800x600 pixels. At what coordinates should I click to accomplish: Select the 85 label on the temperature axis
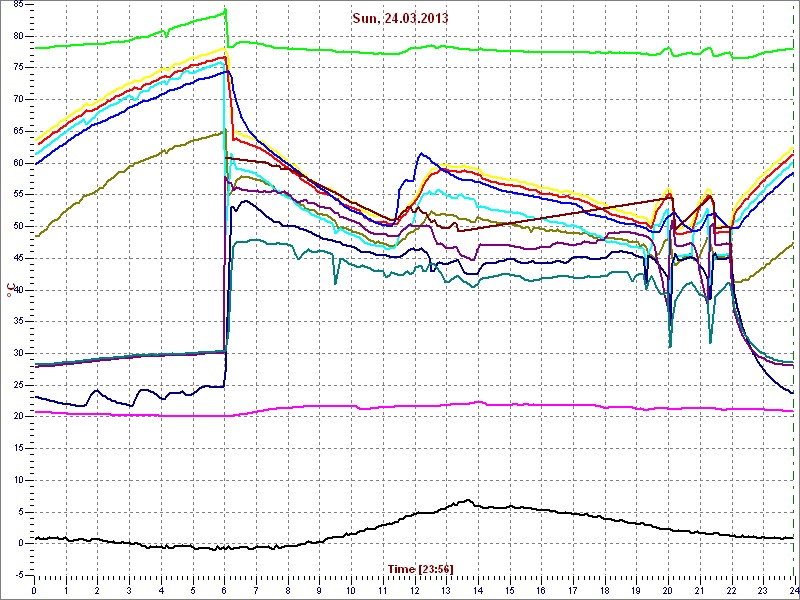(18, 5)
